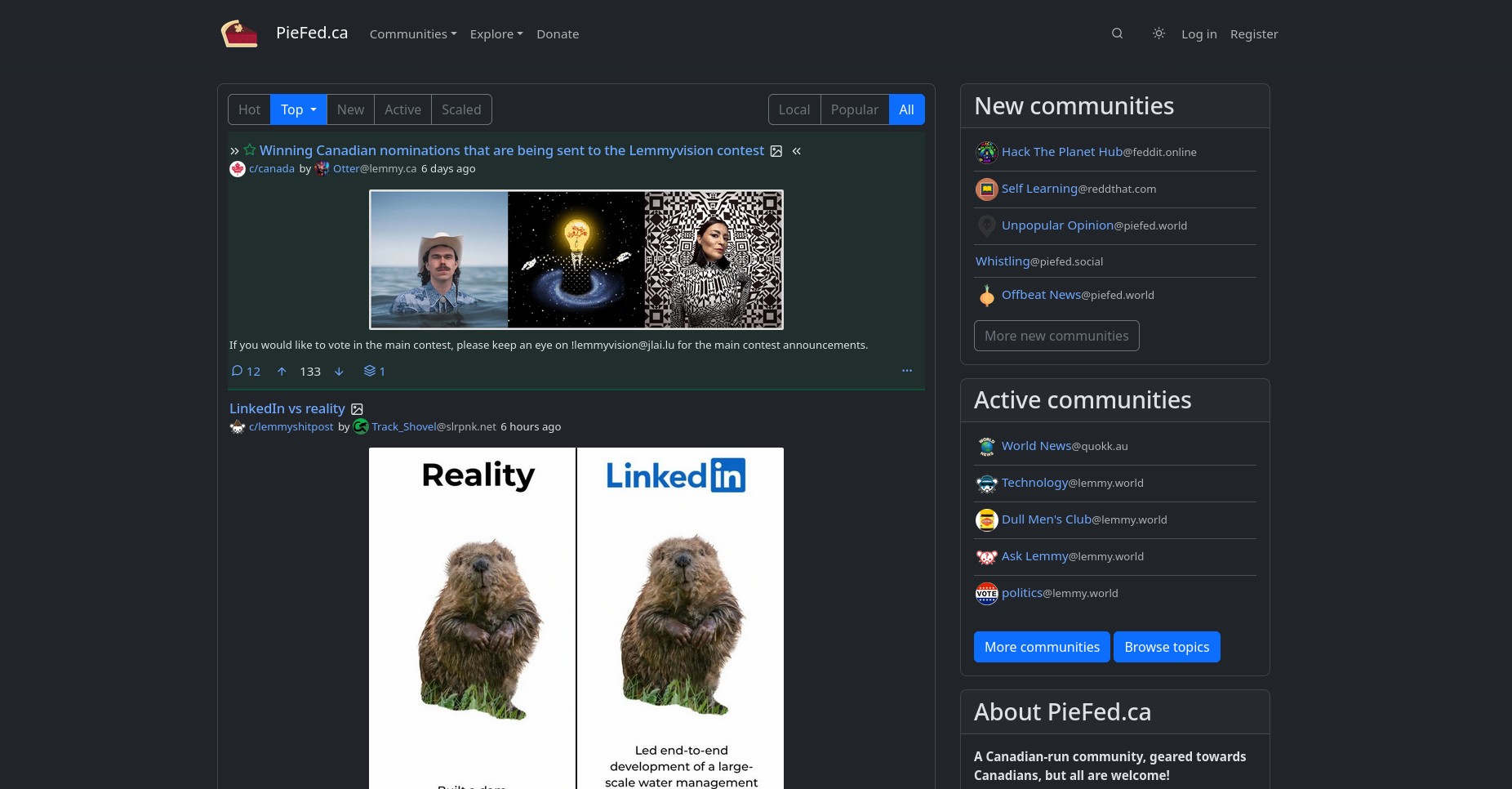The height and width of the screenshot is (789, 1512).
Task: Click Hack The Planet Hub icon
Action: 987,152
